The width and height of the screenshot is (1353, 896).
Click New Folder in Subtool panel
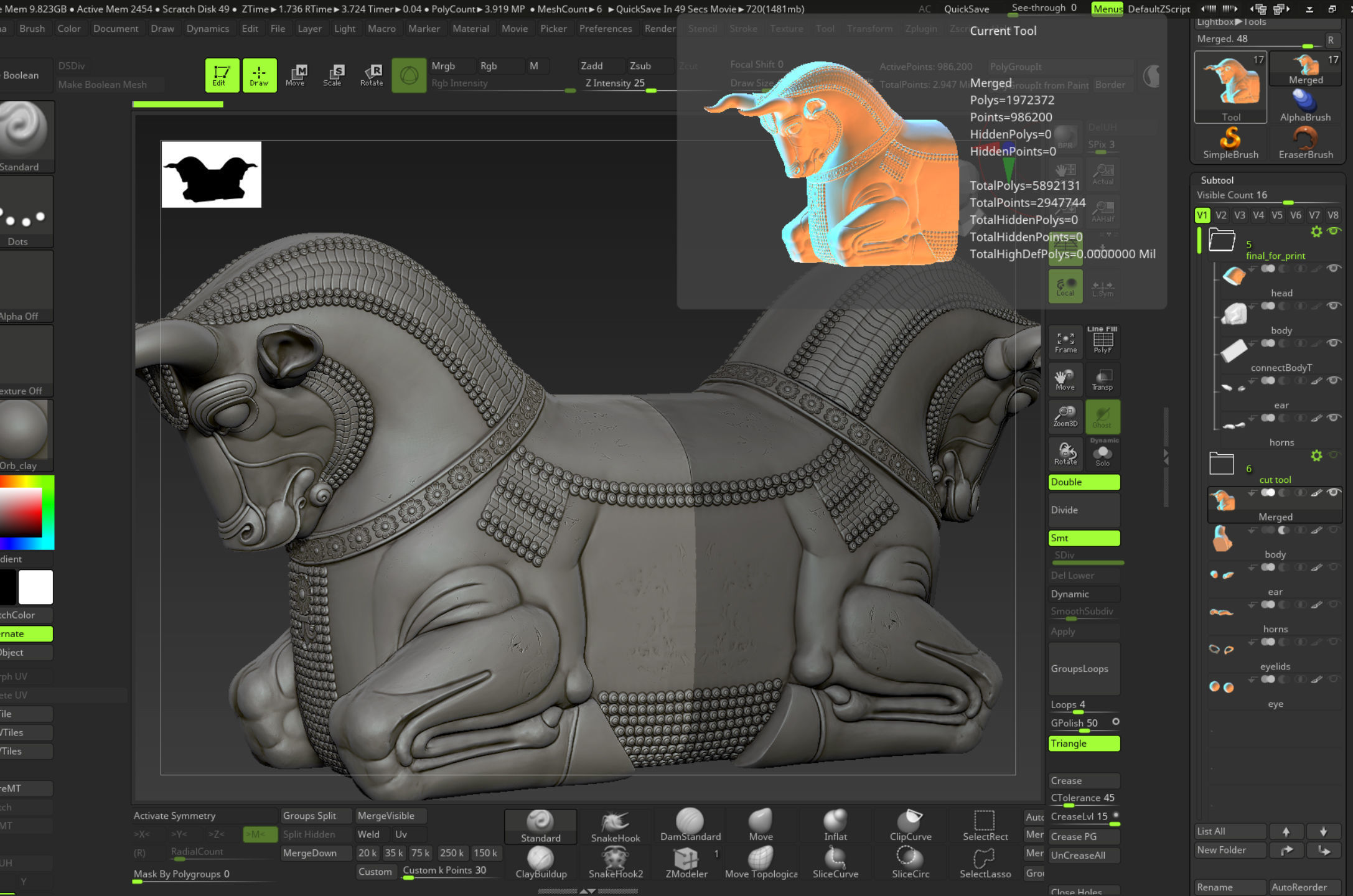pos(1230,850)
